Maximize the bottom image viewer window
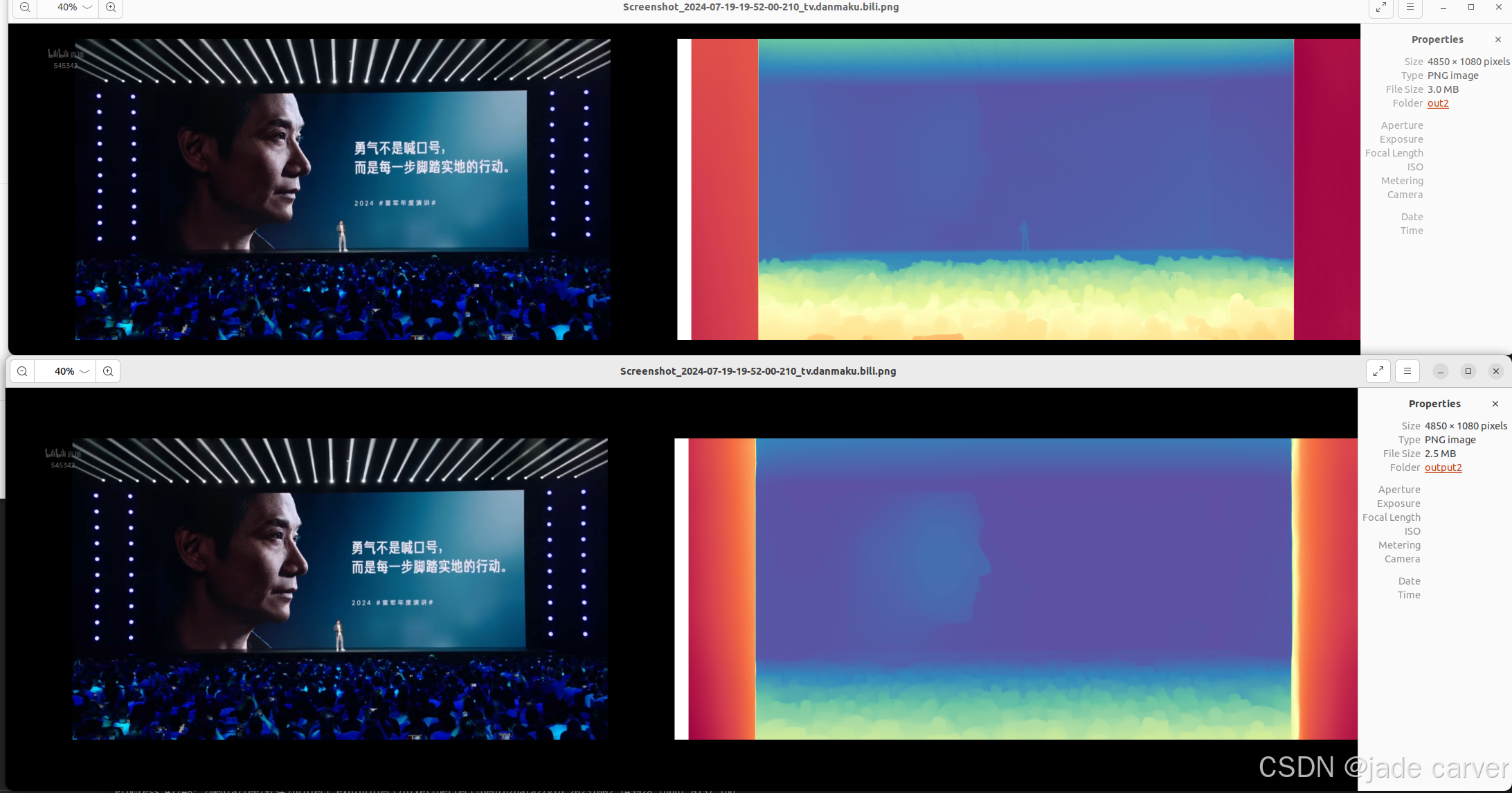Image resolution: width=1512 pixels, height=793 pixels. [x=1468, y=371]
